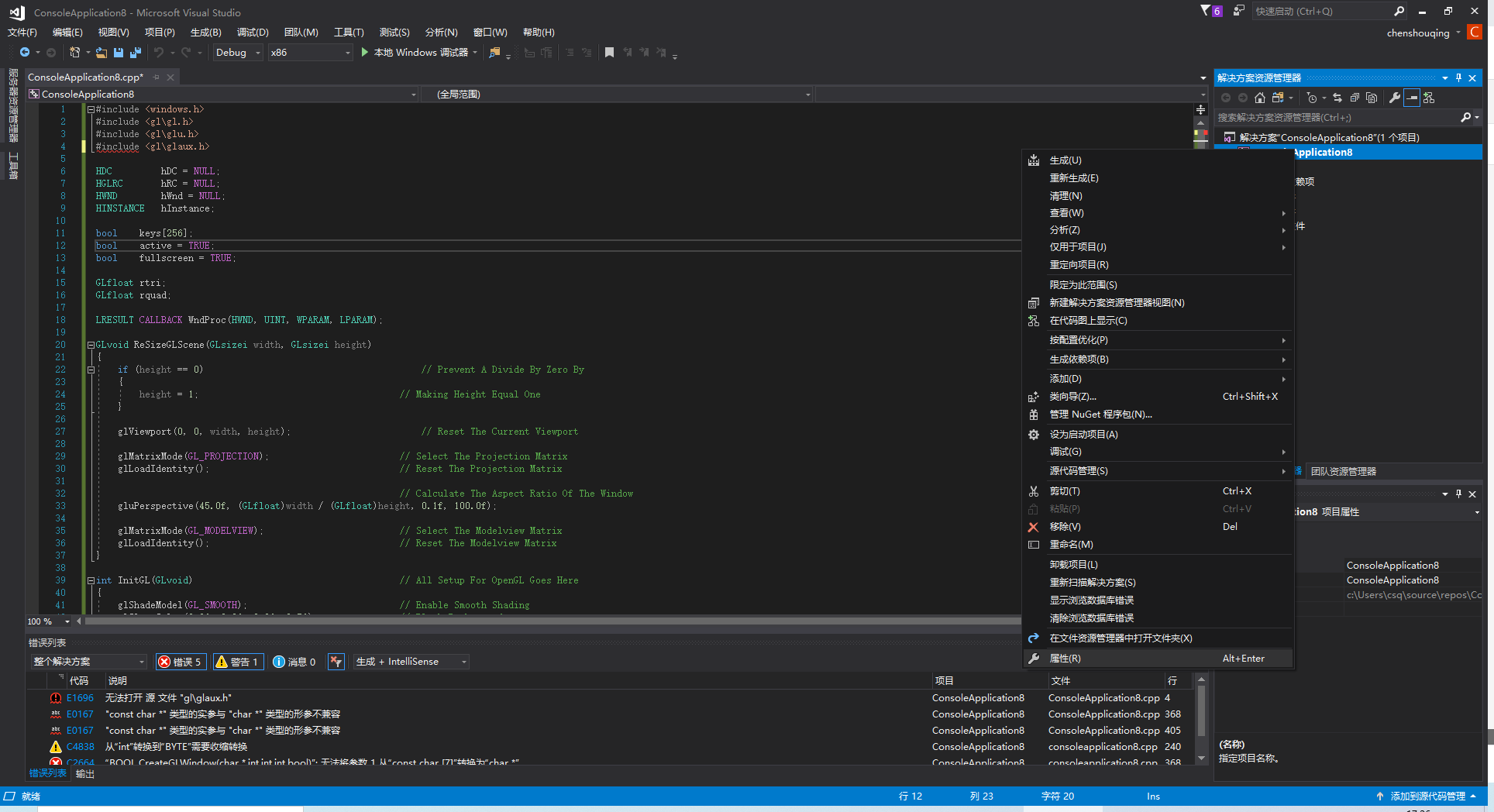Click Add to Source Control in the status bar
The width and height of the screenshot is (1494, 812).
click(1427, 797)
